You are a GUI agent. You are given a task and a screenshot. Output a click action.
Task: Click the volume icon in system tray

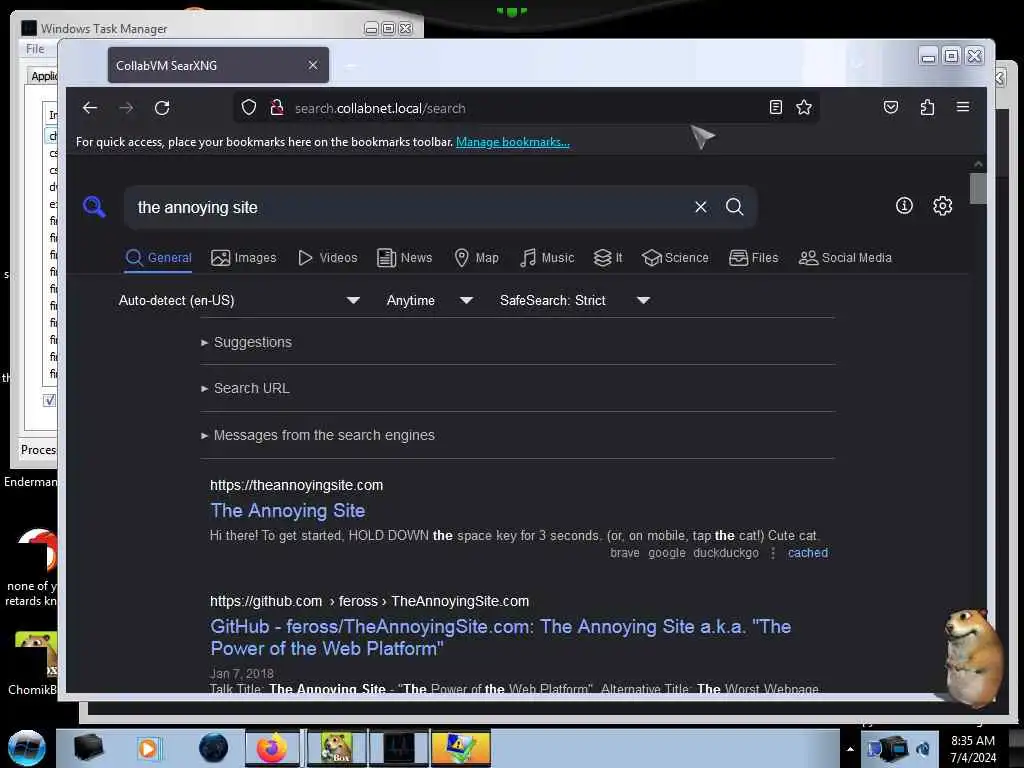coord(923,749)
